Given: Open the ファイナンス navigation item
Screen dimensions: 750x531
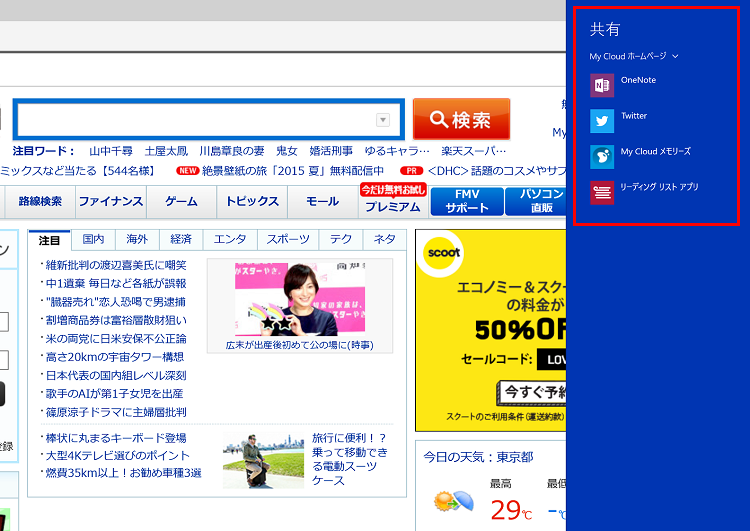Looking at the screenshot, I should (x=111, y=202).
